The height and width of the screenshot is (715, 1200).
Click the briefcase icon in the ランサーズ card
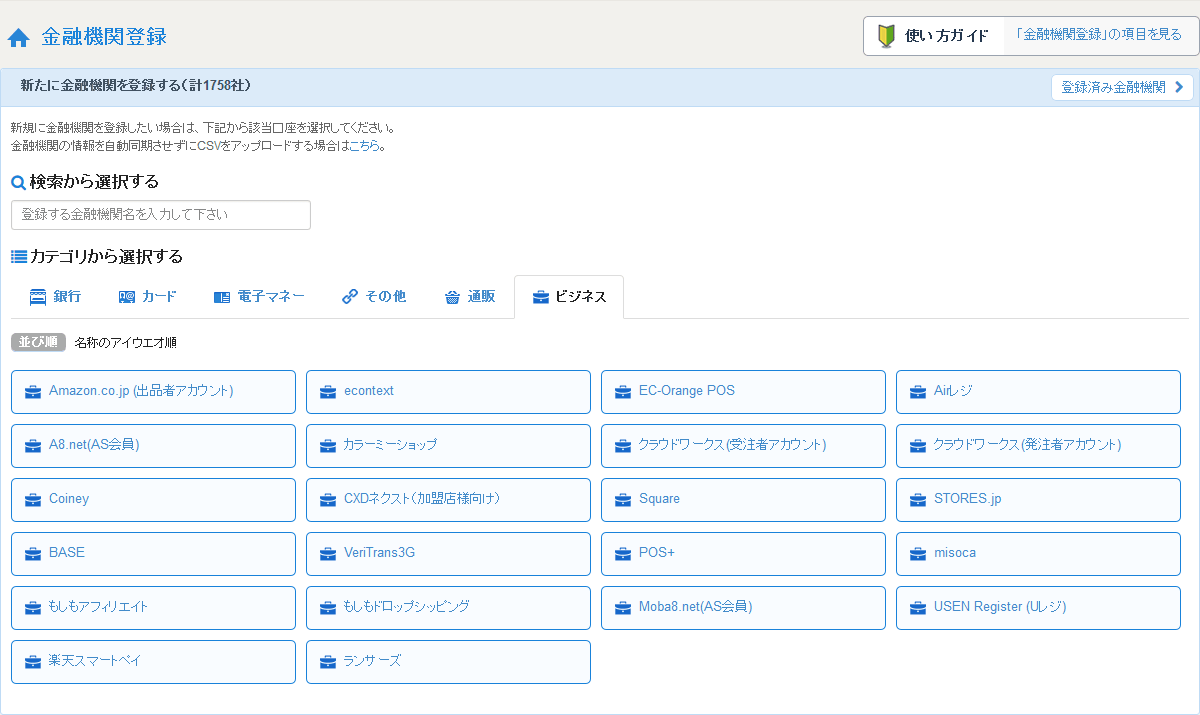click(328, 662)
